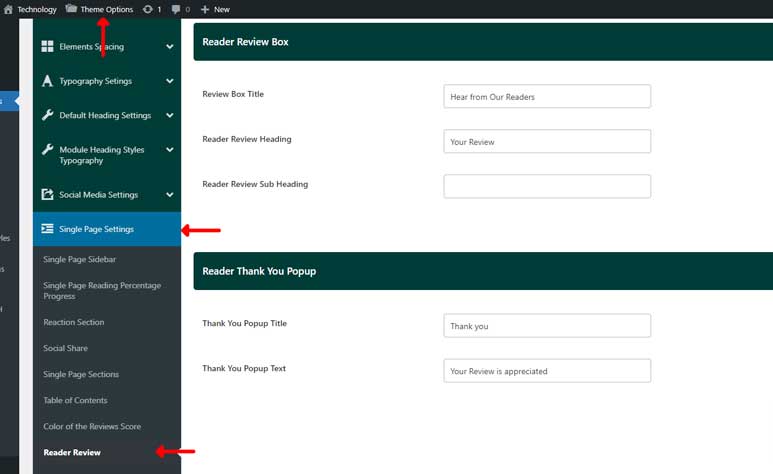Click the Typography Settings letter icon

pos(47,81)
